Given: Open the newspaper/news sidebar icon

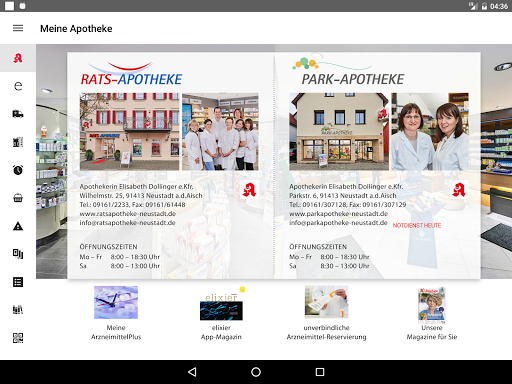Looking at the screenshot, I should (x=18, y=142).
